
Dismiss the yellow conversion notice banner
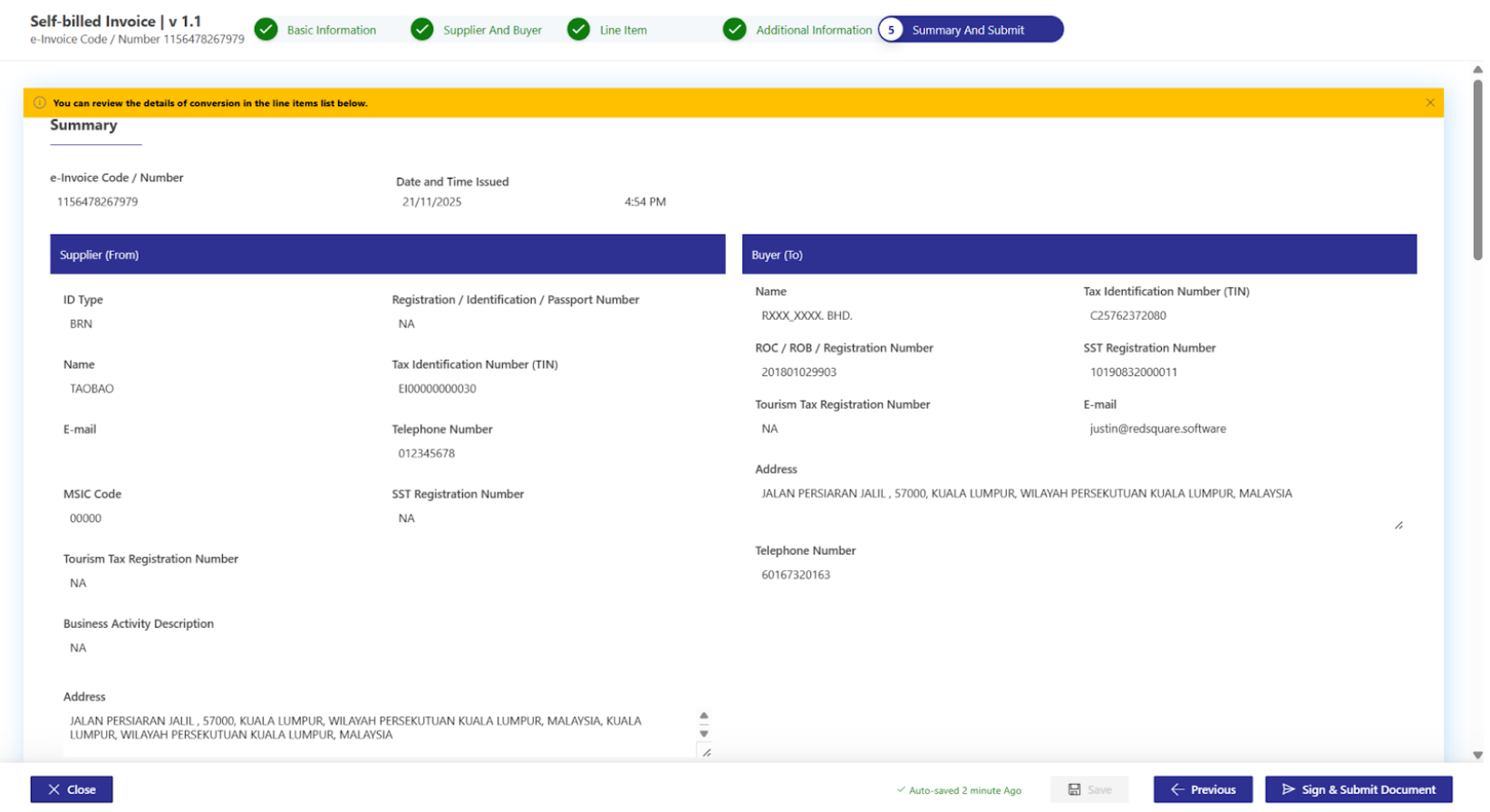(x=1429, y=103)
